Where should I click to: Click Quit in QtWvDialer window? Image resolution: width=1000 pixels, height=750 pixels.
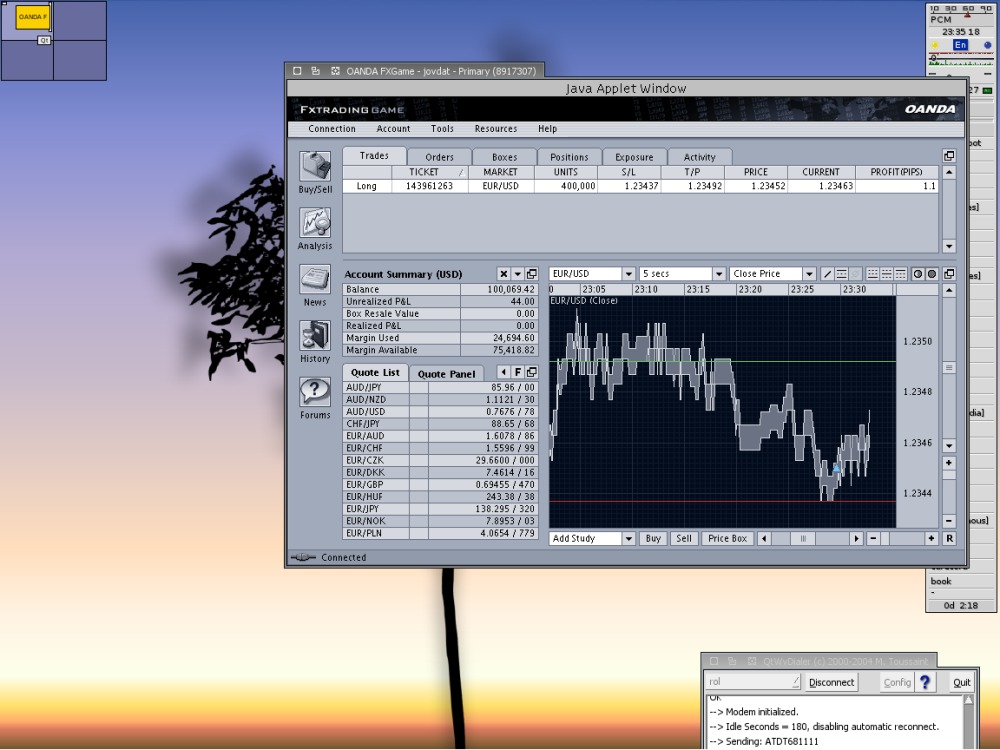[x=961, y=682]
